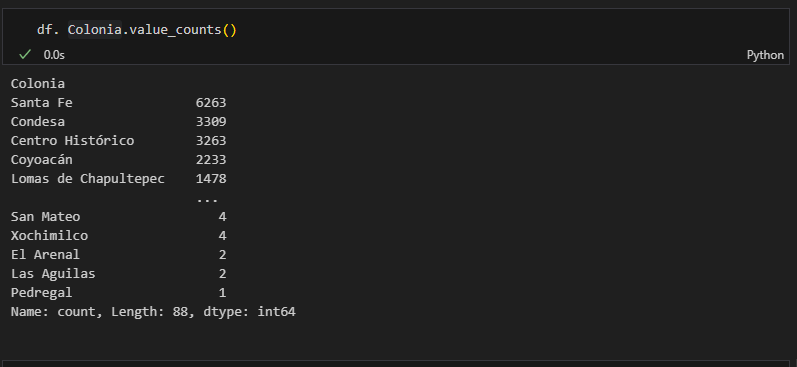Click the green execution success checkmark
This screenshot has height=367, width=797.
24,54
